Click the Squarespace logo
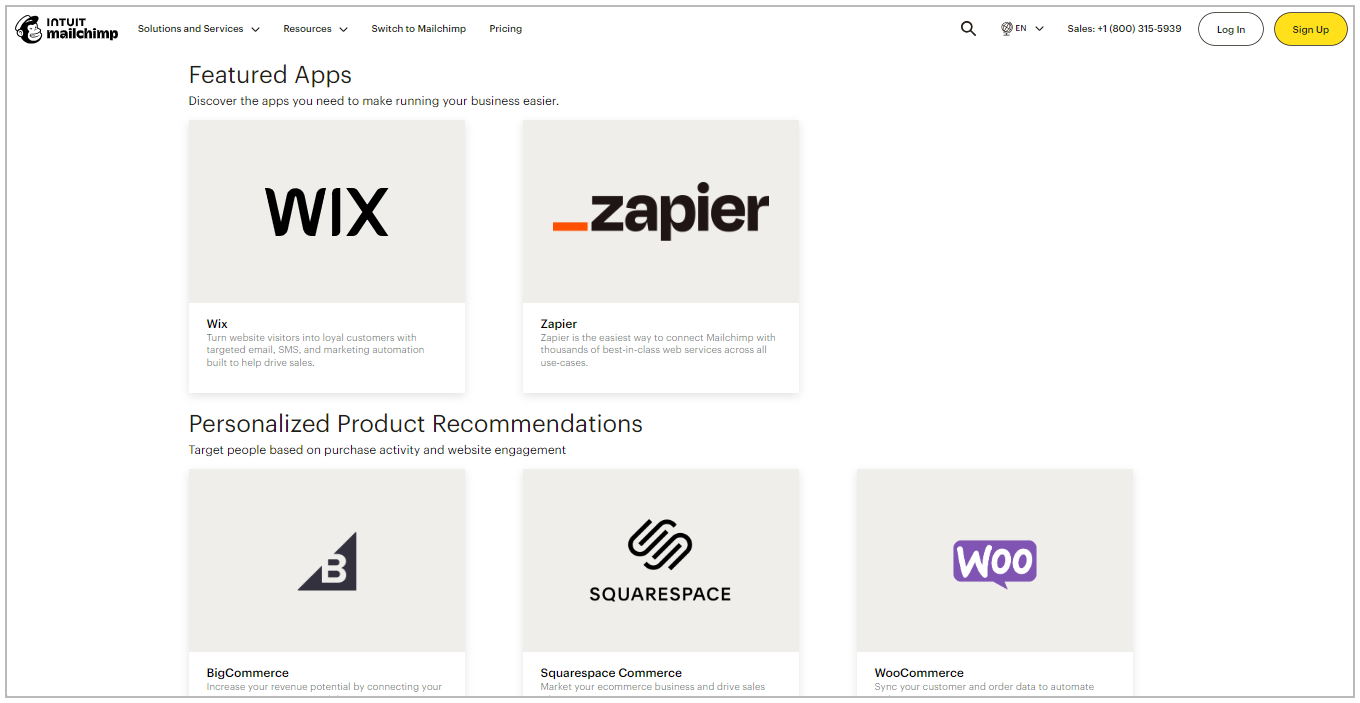The height and width of the screenshot is (703, 1360). tap(660, 560)
